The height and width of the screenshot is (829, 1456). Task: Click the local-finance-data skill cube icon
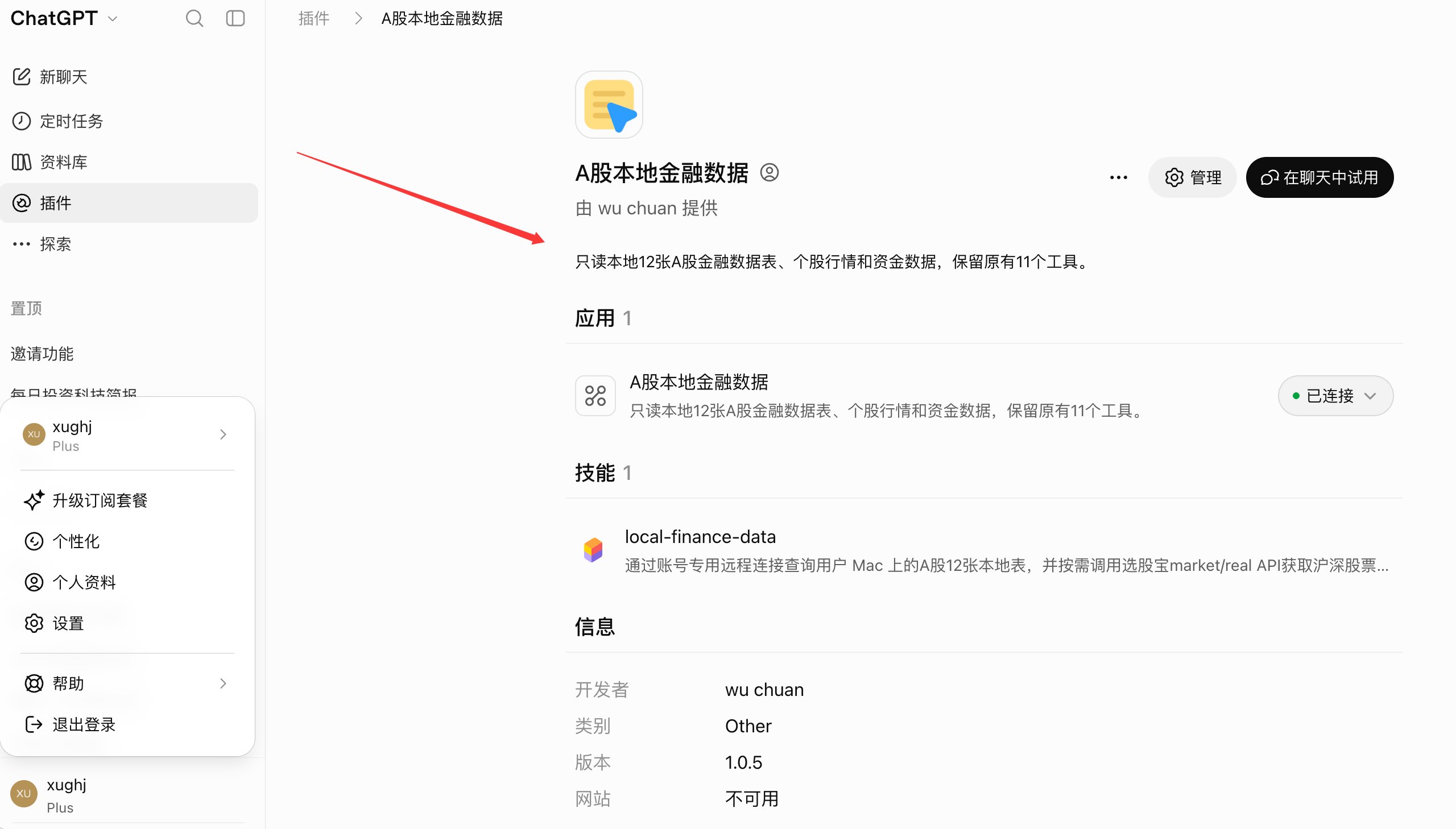click(x=593, y=550)
